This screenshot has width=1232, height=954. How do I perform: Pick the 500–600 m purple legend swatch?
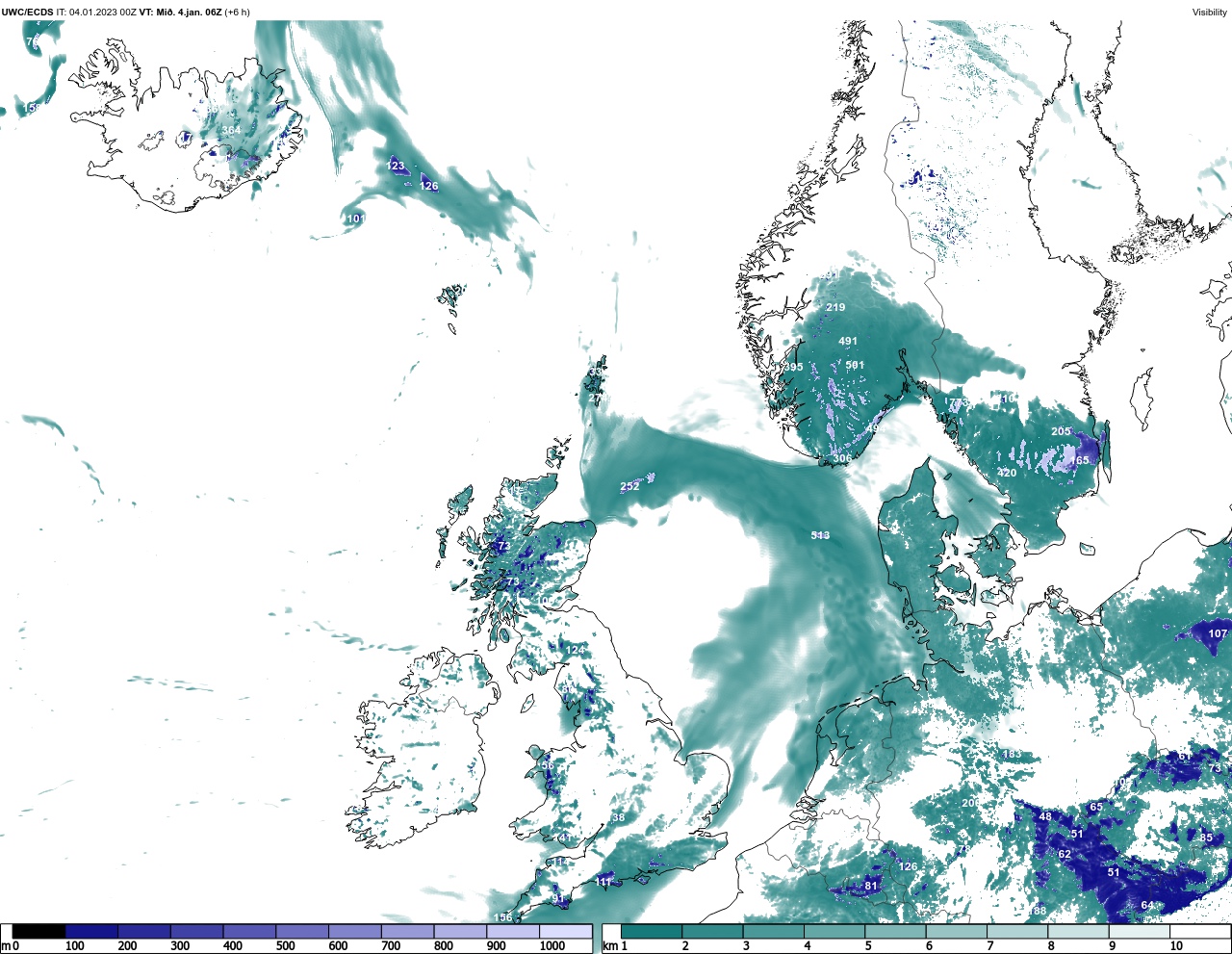point(301,932)
